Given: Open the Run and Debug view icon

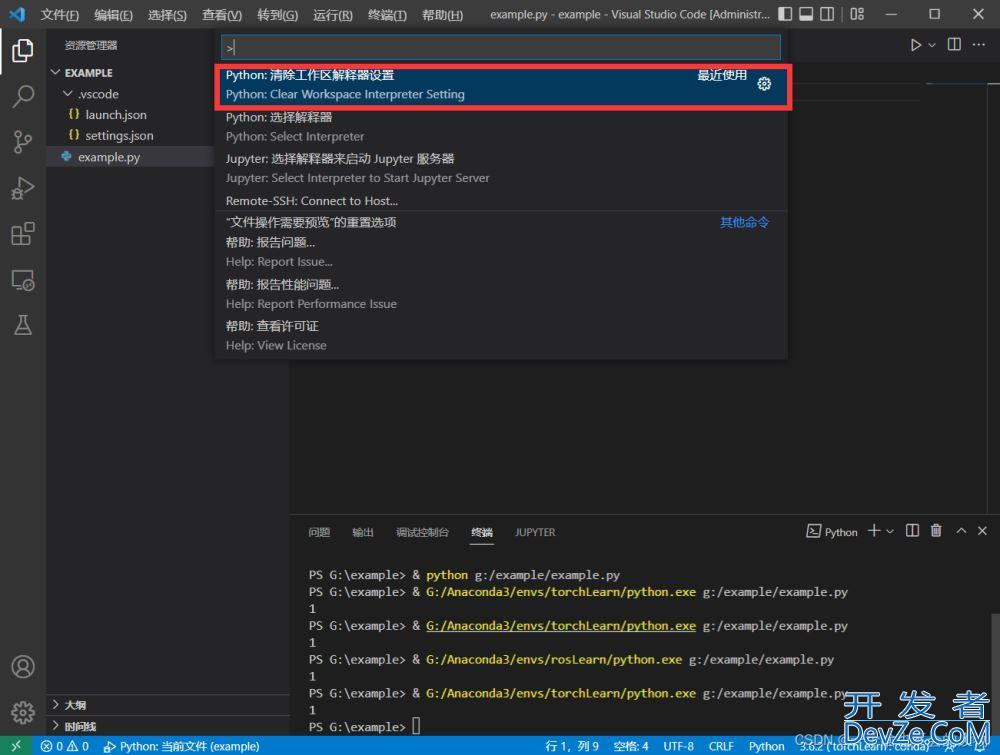Looking at the screenshot, I should click(x=23, y=188).
